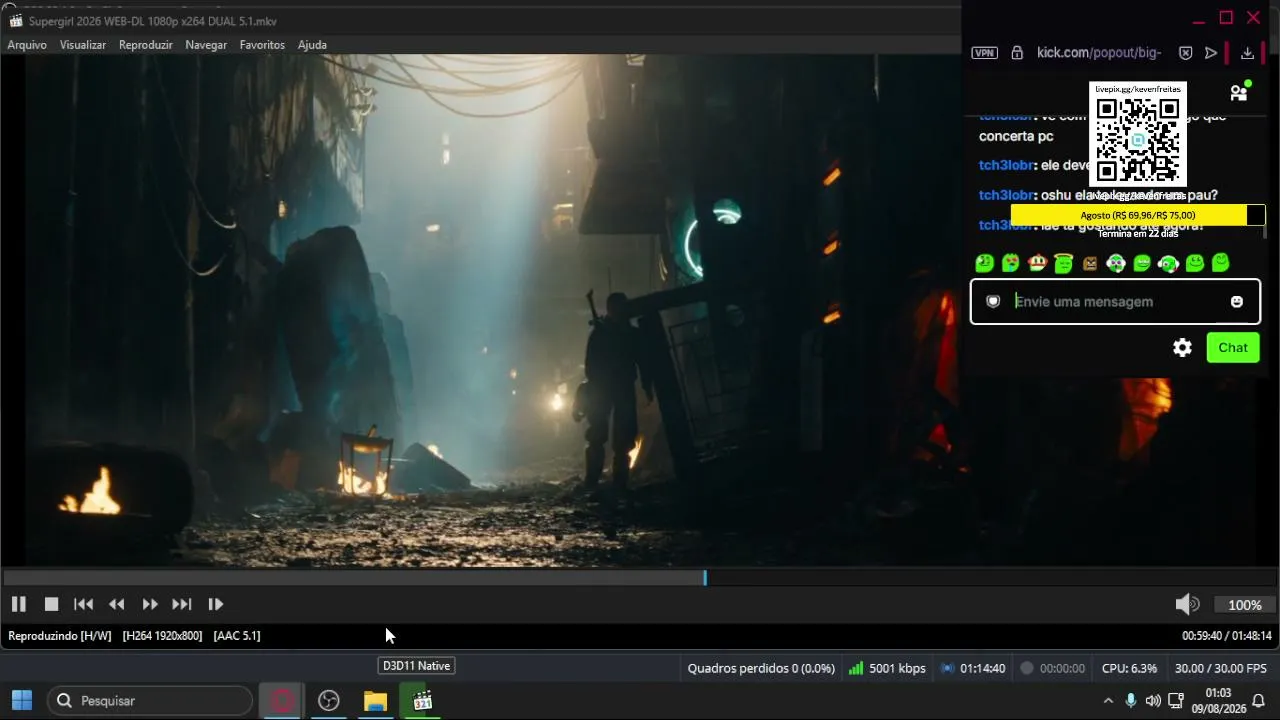Pause the movie playback
Image resolution: width=1280 pixels, height=720 pixels.
(18, 604)
